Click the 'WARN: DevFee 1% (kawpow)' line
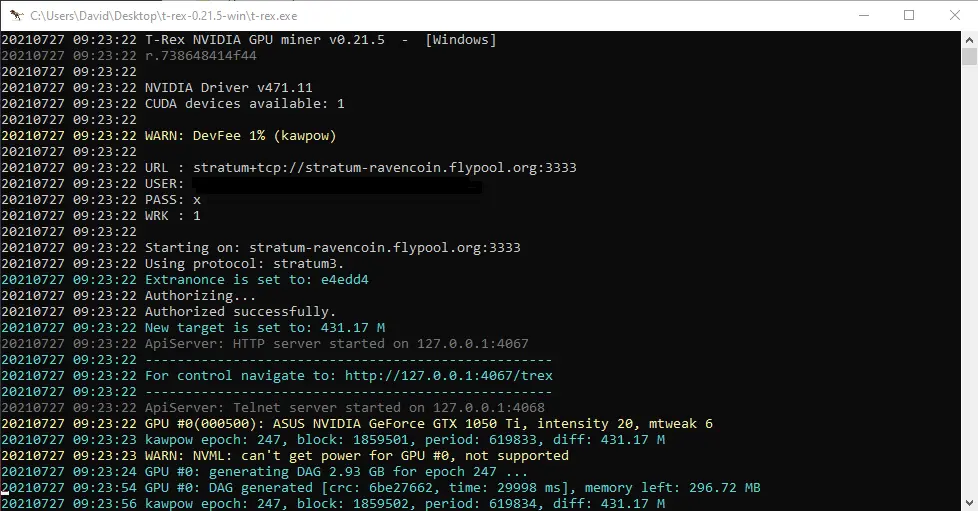Screen dimensions: 978x511 168,135
